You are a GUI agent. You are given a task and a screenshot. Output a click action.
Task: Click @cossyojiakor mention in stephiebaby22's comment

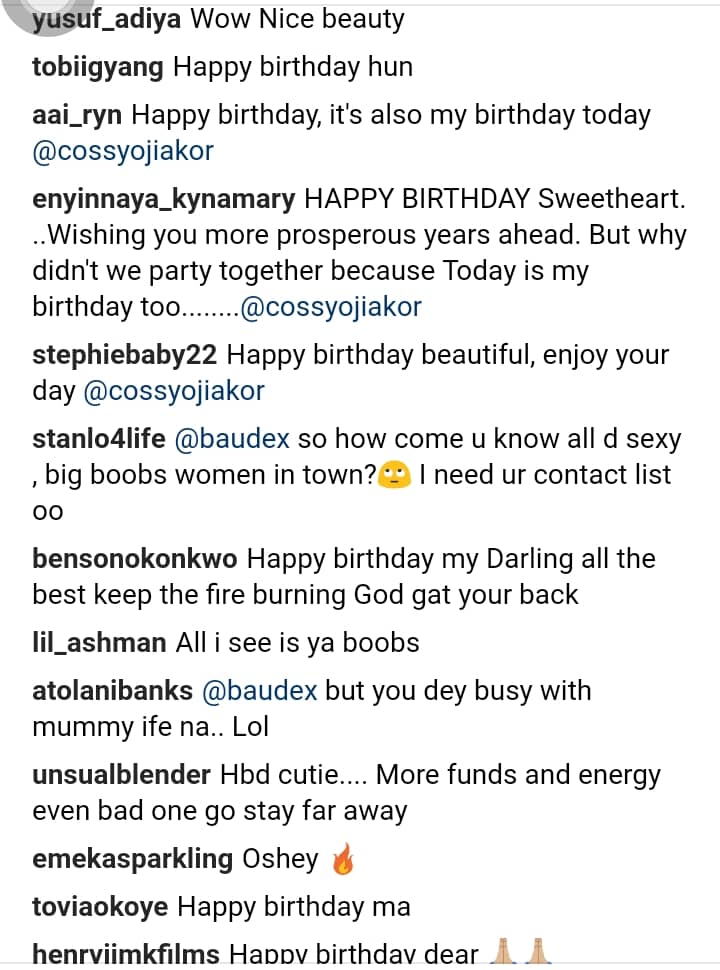(175, 391)
